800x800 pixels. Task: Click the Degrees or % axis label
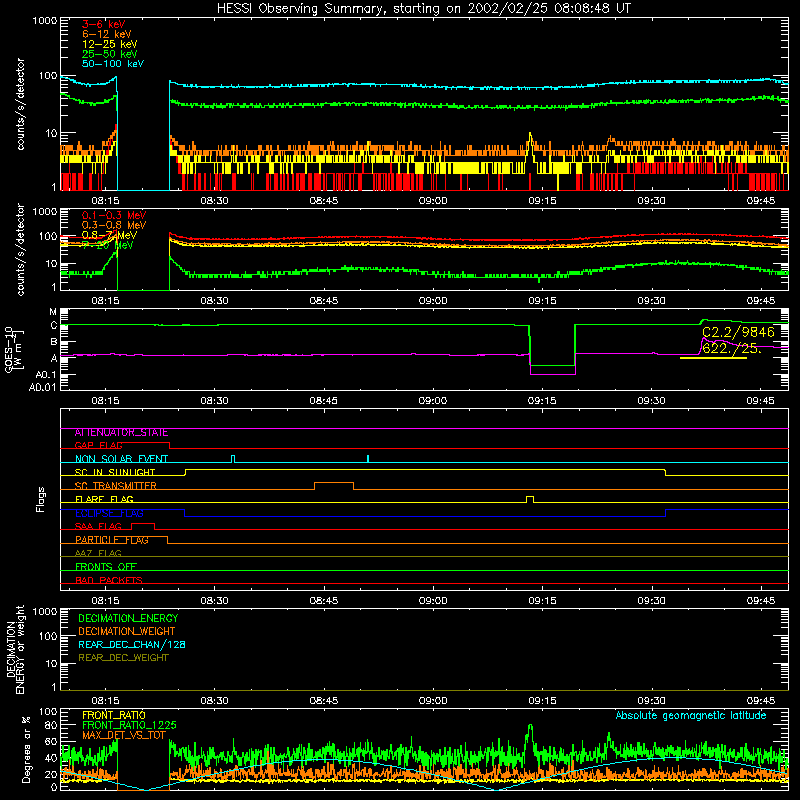pos(26,749)
